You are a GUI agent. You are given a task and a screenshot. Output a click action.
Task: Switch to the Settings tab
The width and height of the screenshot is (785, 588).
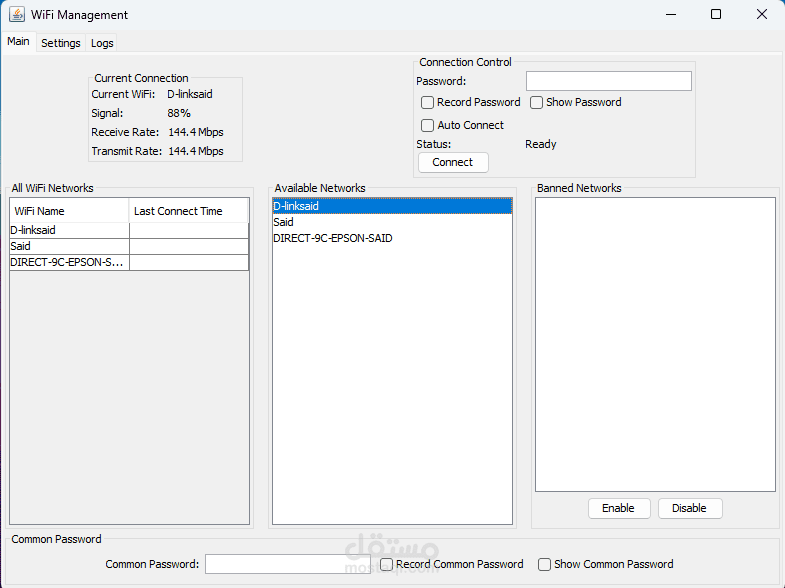[x=61, y=43]
